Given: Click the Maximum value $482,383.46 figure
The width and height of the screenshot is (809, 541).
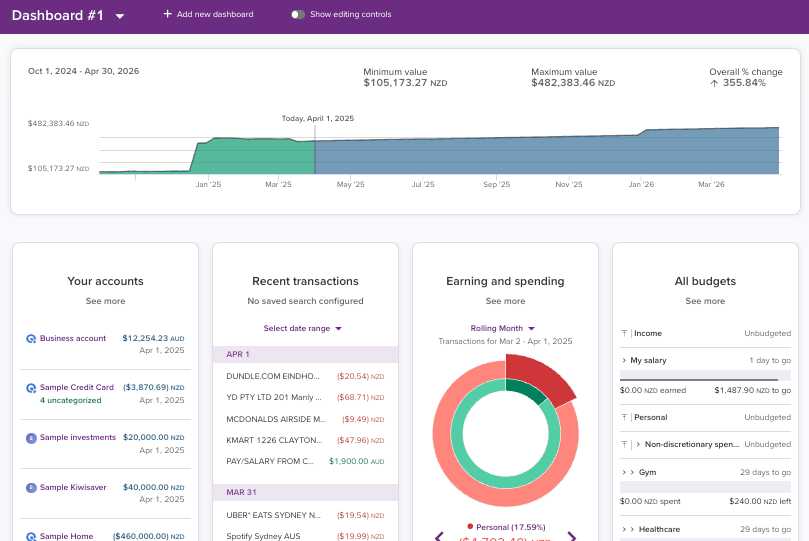Looking at the screenshot, I should click(573, 83).
